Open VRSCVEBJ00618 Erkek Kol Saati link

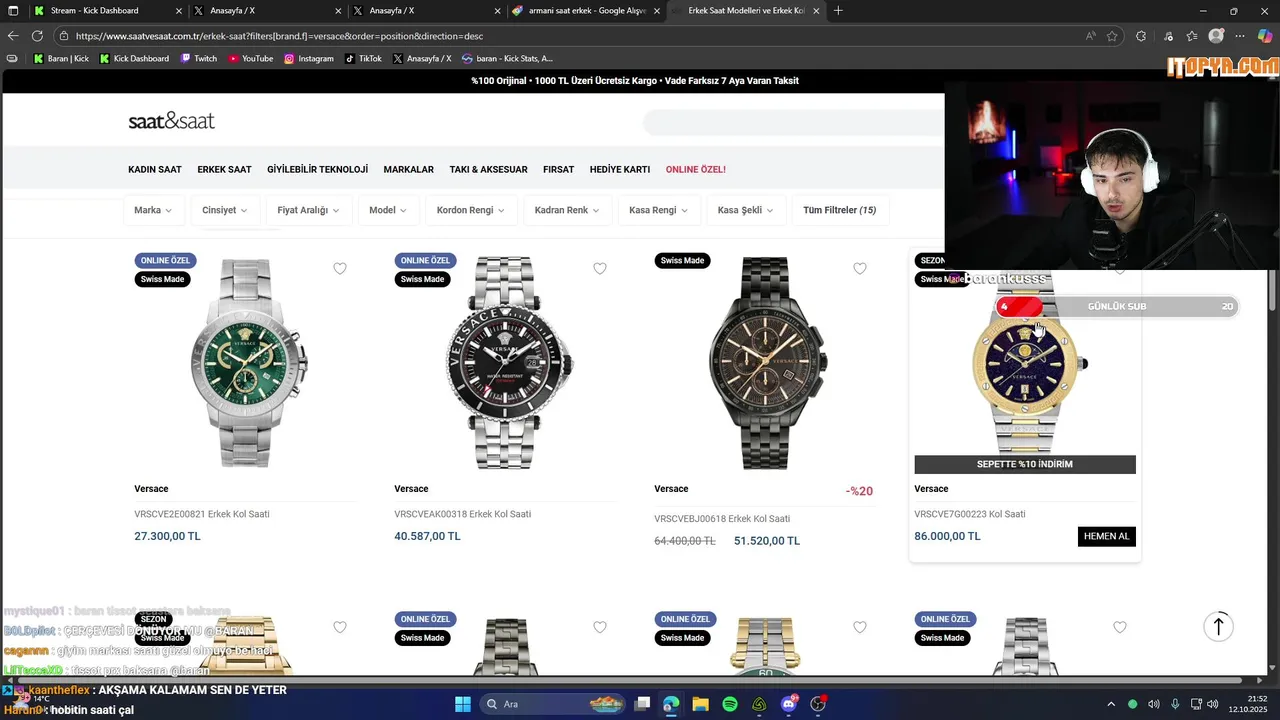pyautogui.click(x=722, y=519)
